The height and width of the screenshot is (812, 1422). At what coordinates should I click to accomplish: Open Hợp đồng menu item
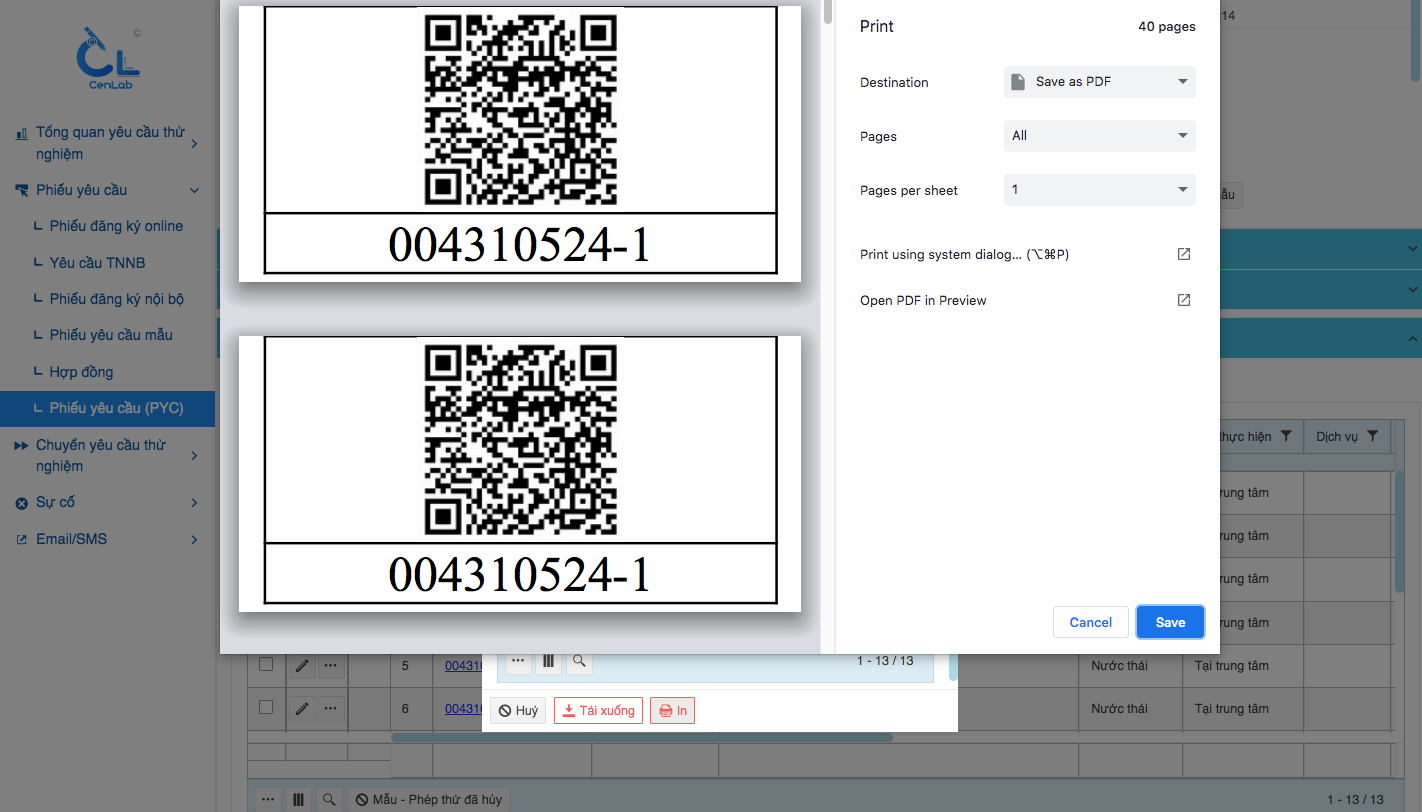pyautogui.click(x=81, y=372)
